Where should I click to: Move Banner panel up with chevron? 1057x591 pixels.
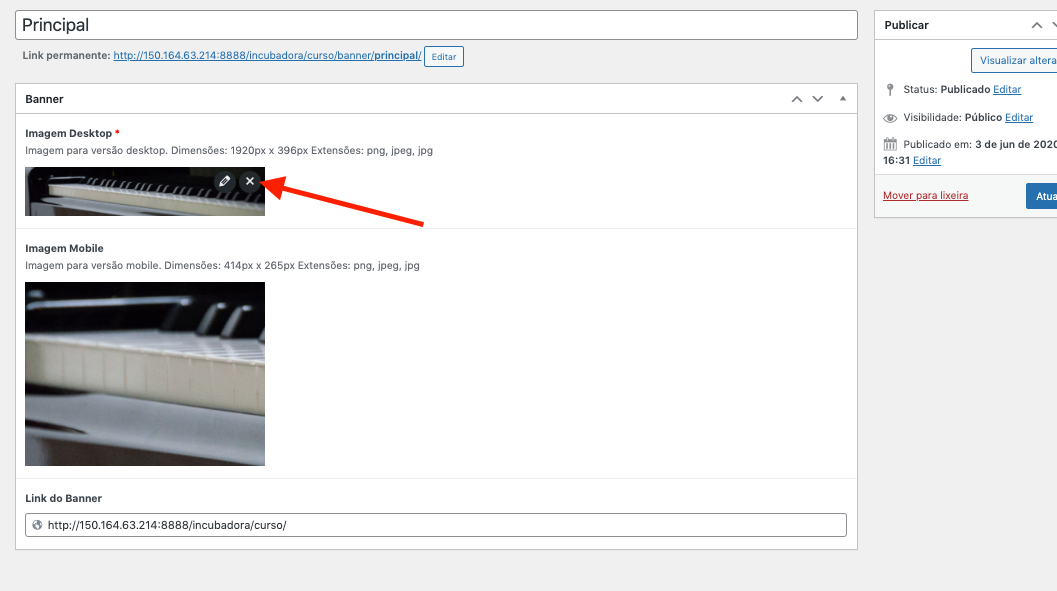click(x=797, y=99)
